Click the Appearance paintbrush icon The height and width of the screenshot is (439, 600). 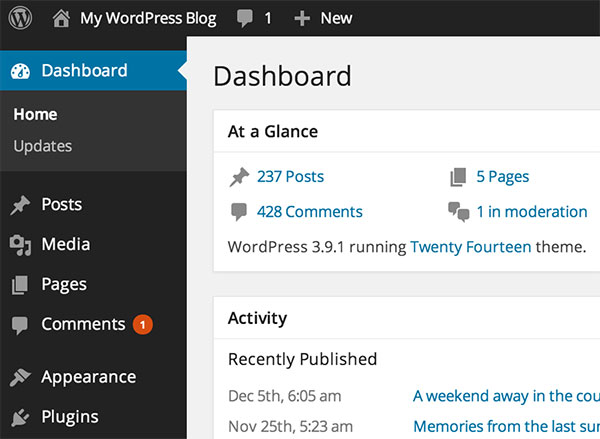tap(20, 377)
